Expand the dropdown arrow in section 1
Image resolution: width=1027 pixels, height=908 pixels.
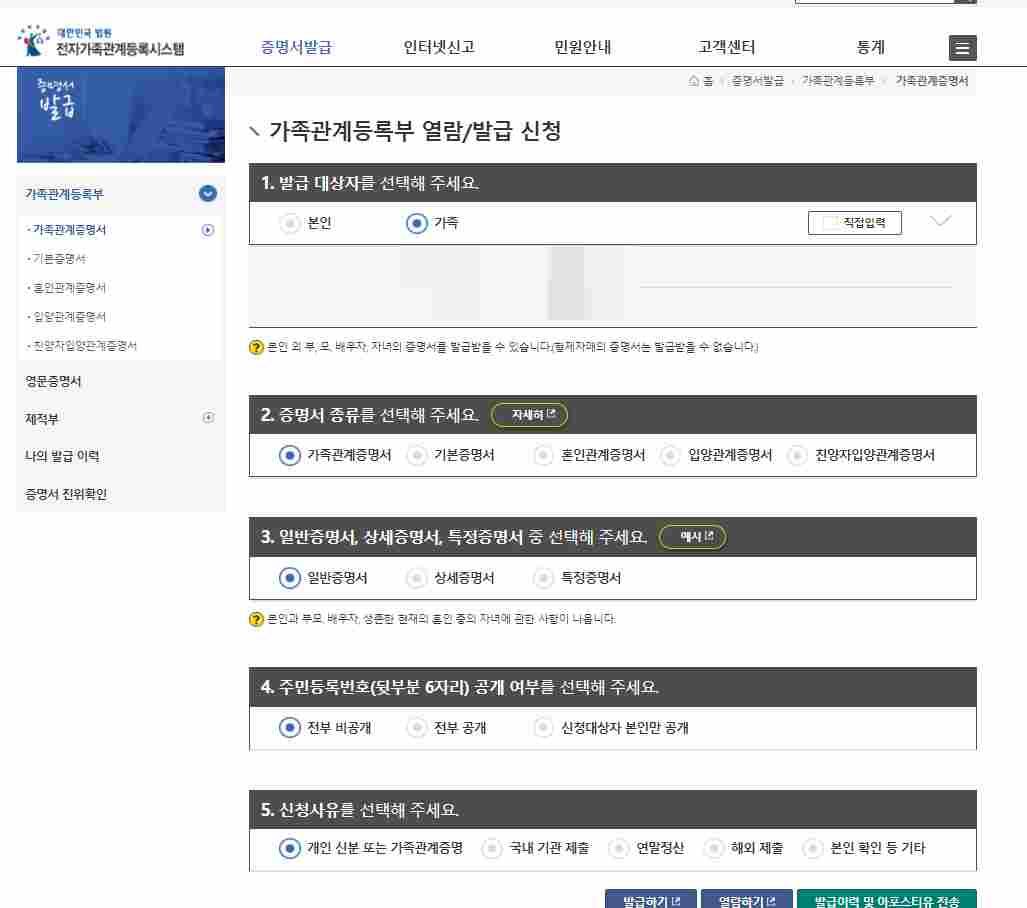940,223
